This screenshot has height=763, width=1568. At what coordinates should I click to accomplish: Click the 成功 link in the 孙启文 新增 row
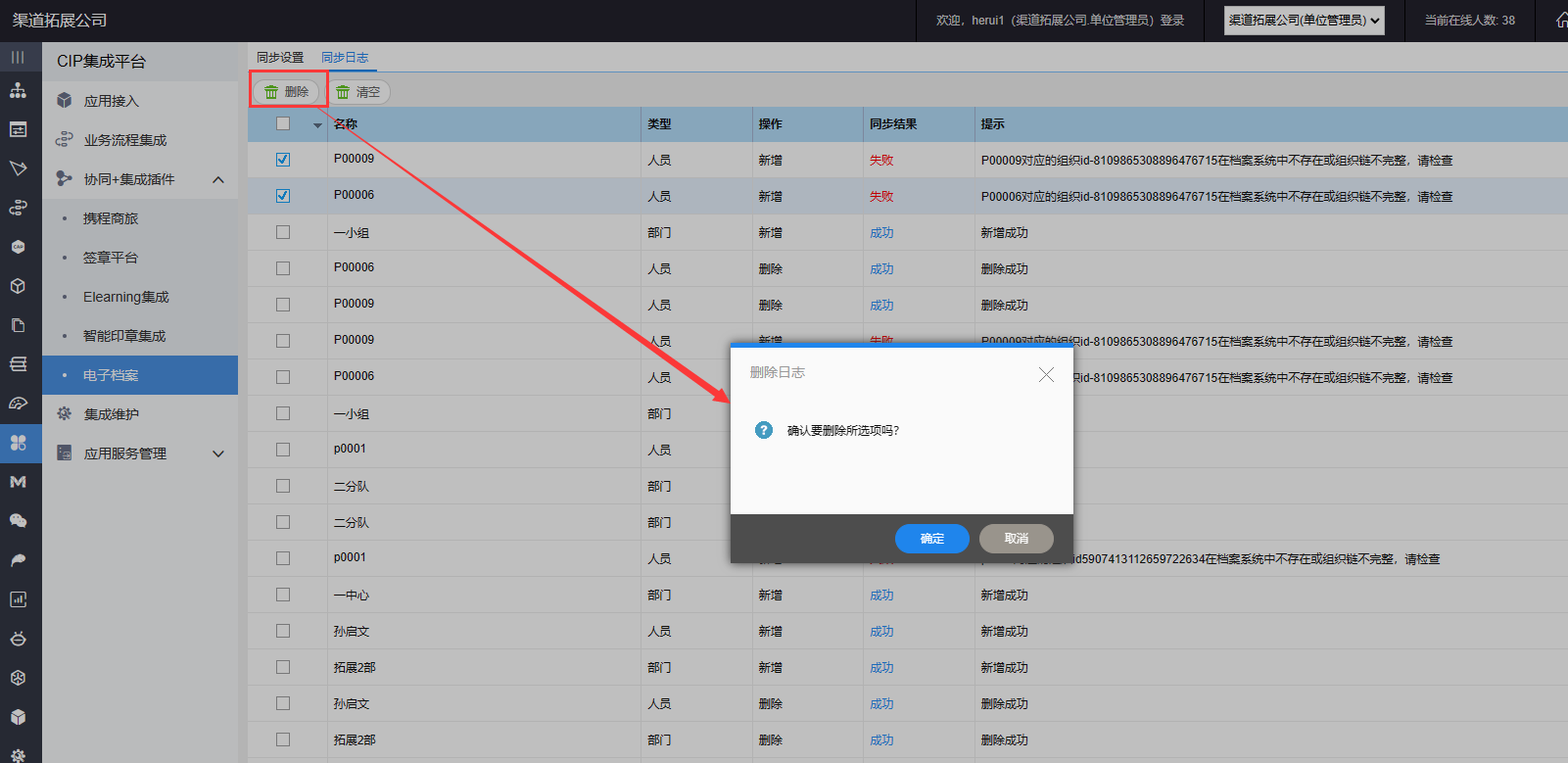point(881,632)
